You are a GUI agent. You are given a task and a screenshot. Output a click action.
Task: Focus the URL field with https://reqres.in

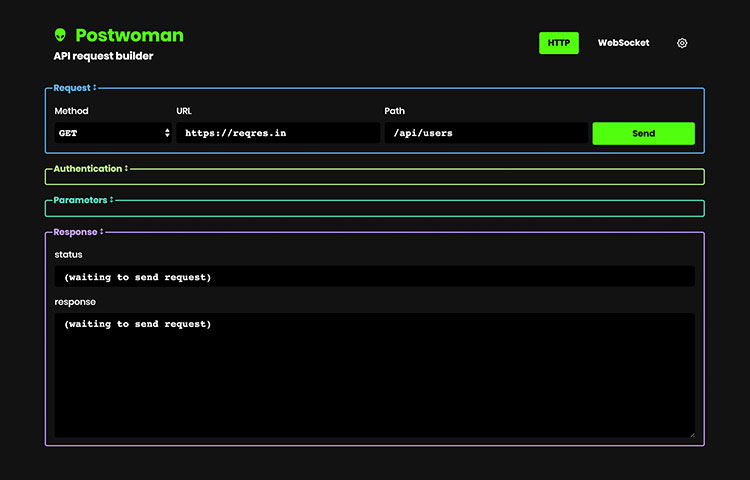(x=278, y=133)
